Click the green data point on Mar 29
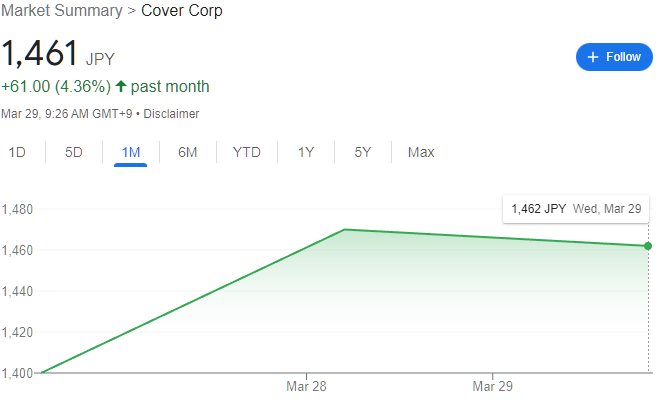Image resolution: width=668 pixels, height=400 pixels. (648, 246)
